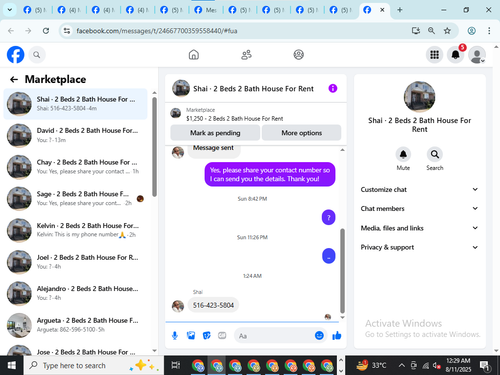
Task: Send a voice clip with microphone icon
Action: [175, 335]
